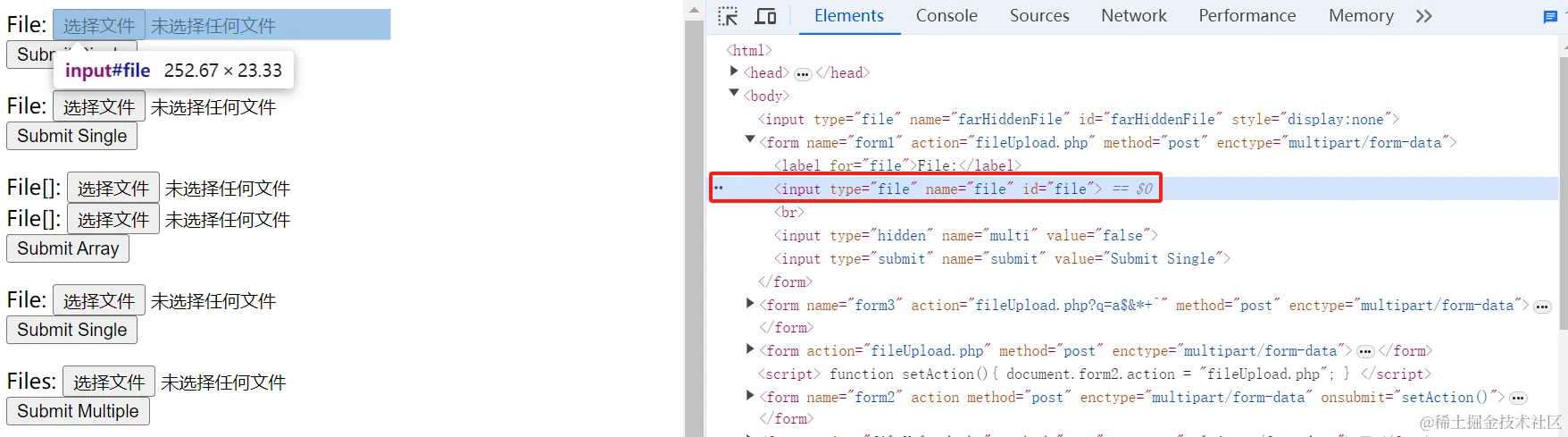Select the hidden input name="multi" line
This screenshot has width=1568, height=437.
click(x=966, y=236)
